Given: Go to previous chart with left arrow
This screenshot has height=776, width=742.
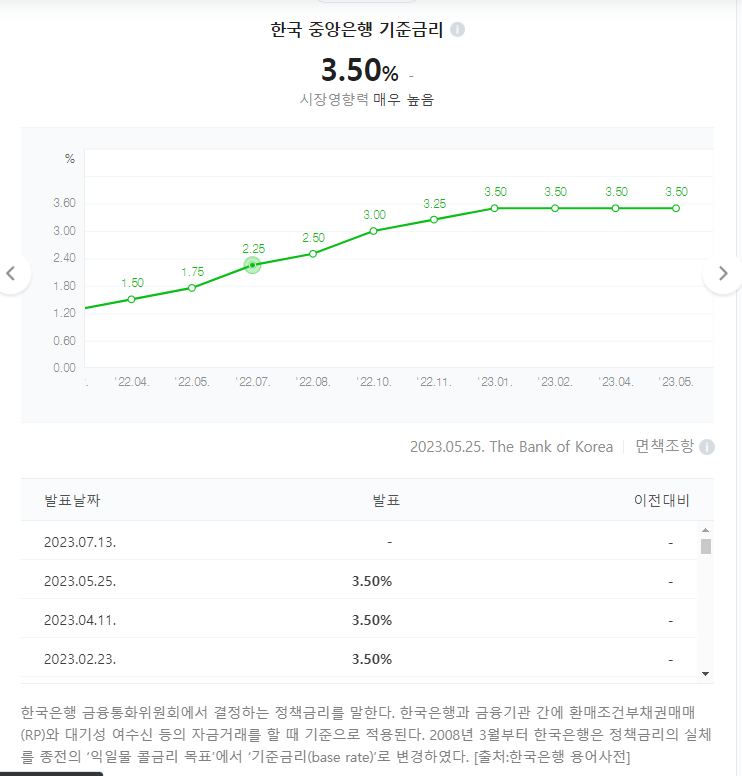Looking at the screenshot, I should (x=12, y=273).
